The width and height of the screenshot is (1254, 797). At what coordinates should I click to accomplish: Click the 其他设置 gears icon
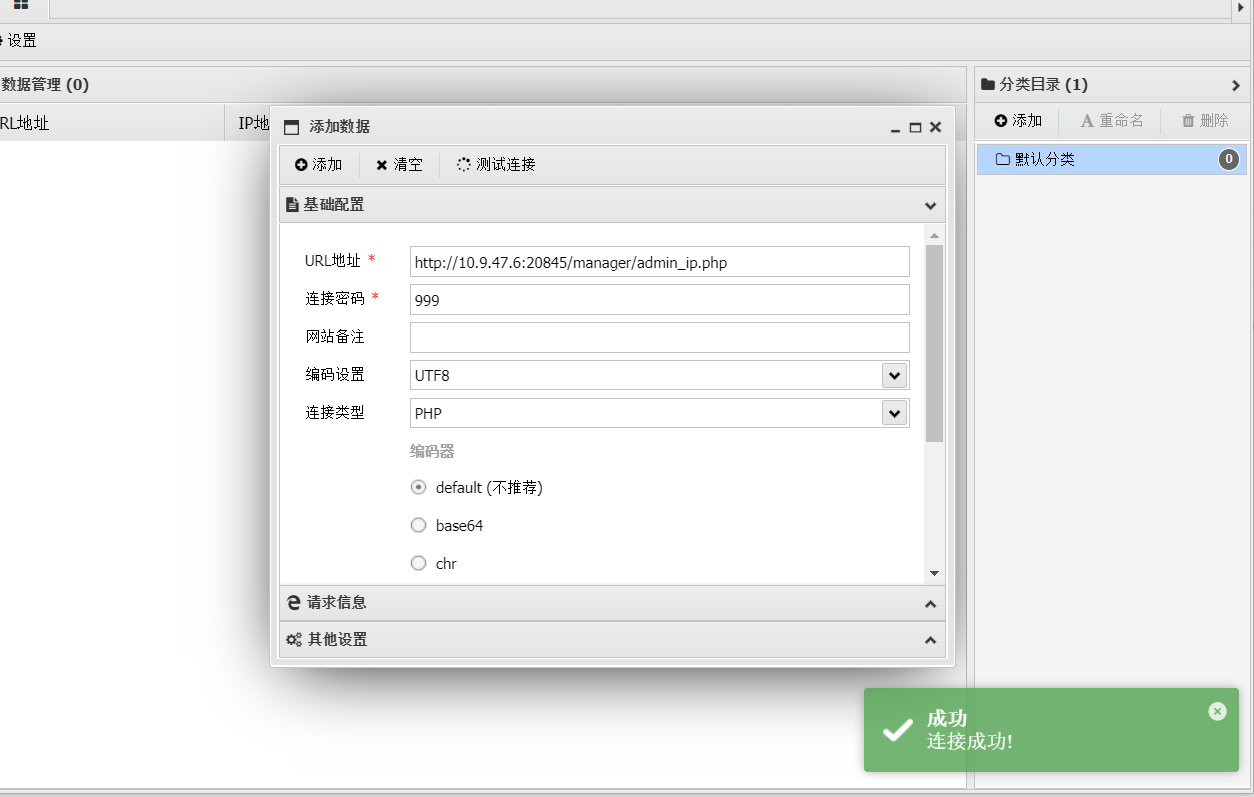pos(294,640)
